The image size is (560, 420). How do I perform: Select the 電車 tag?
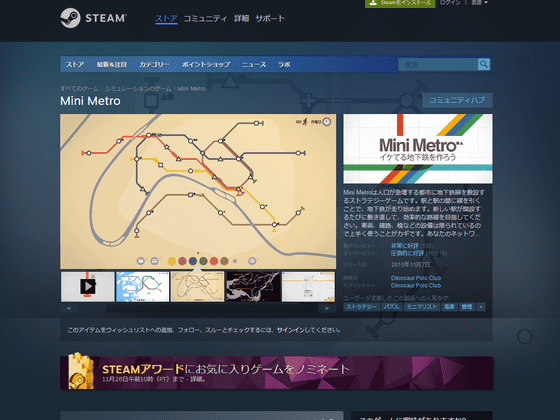[x=449, y=307]
